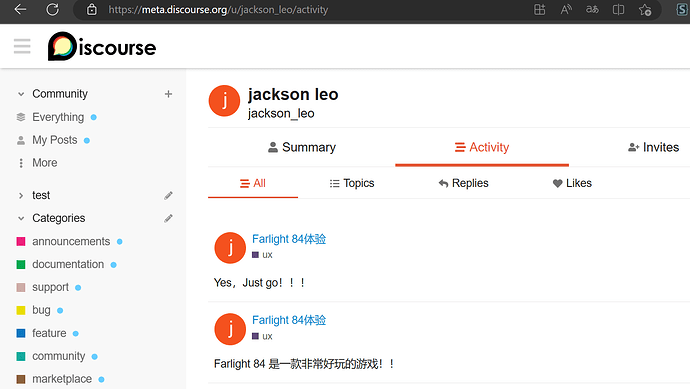Collapse the Community section chevron
The image size is (690, 389).
(21, 94)
